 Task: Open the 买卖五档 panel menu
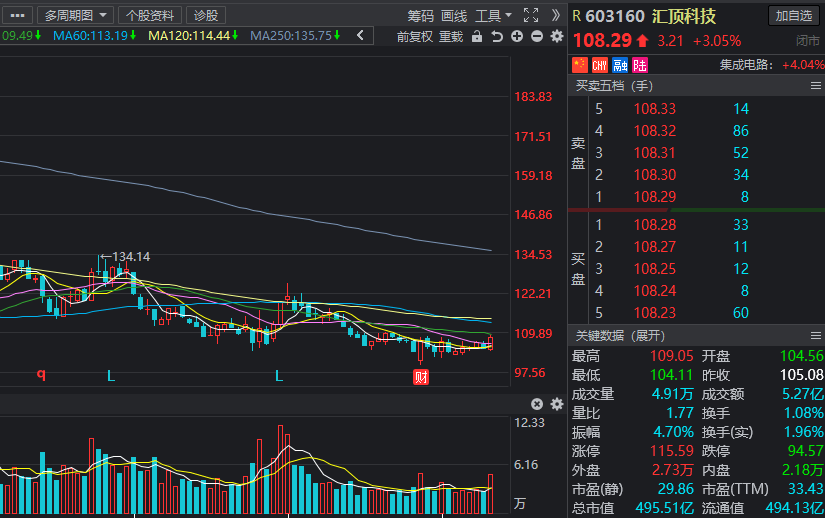pyautogui.click(x=816, y=86)
